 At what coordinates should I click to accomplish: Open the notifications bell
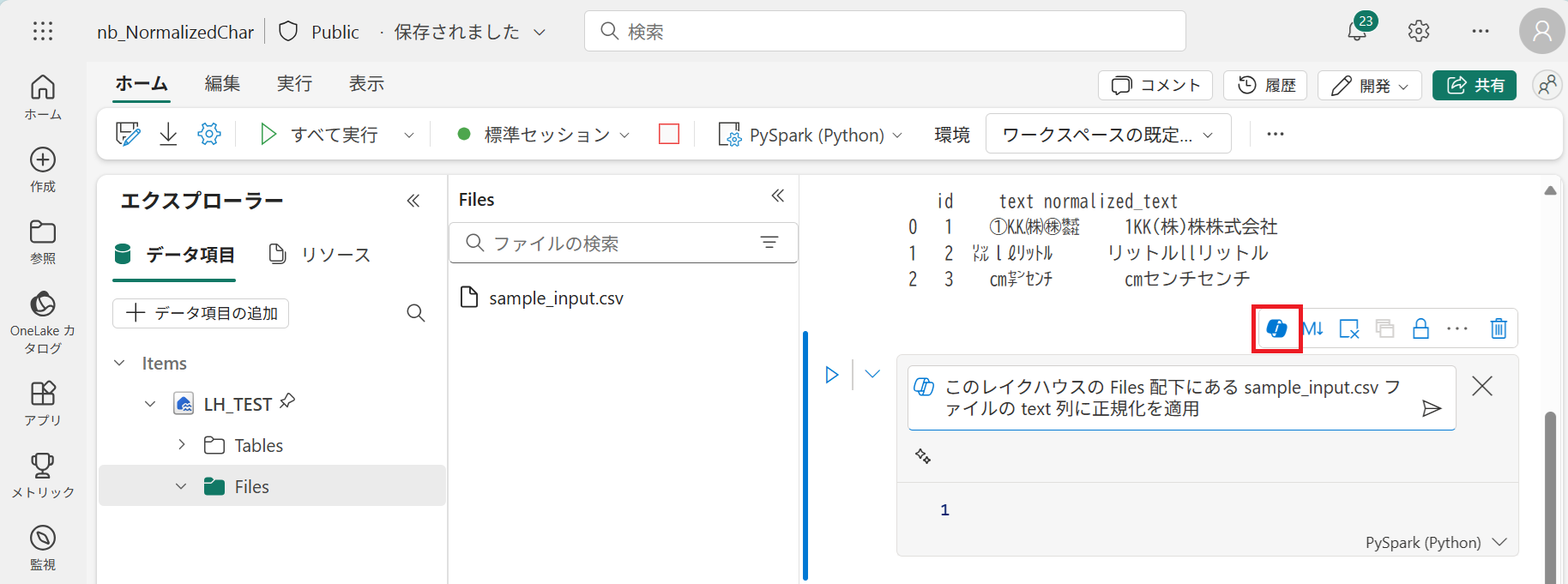coord(1357,32)
